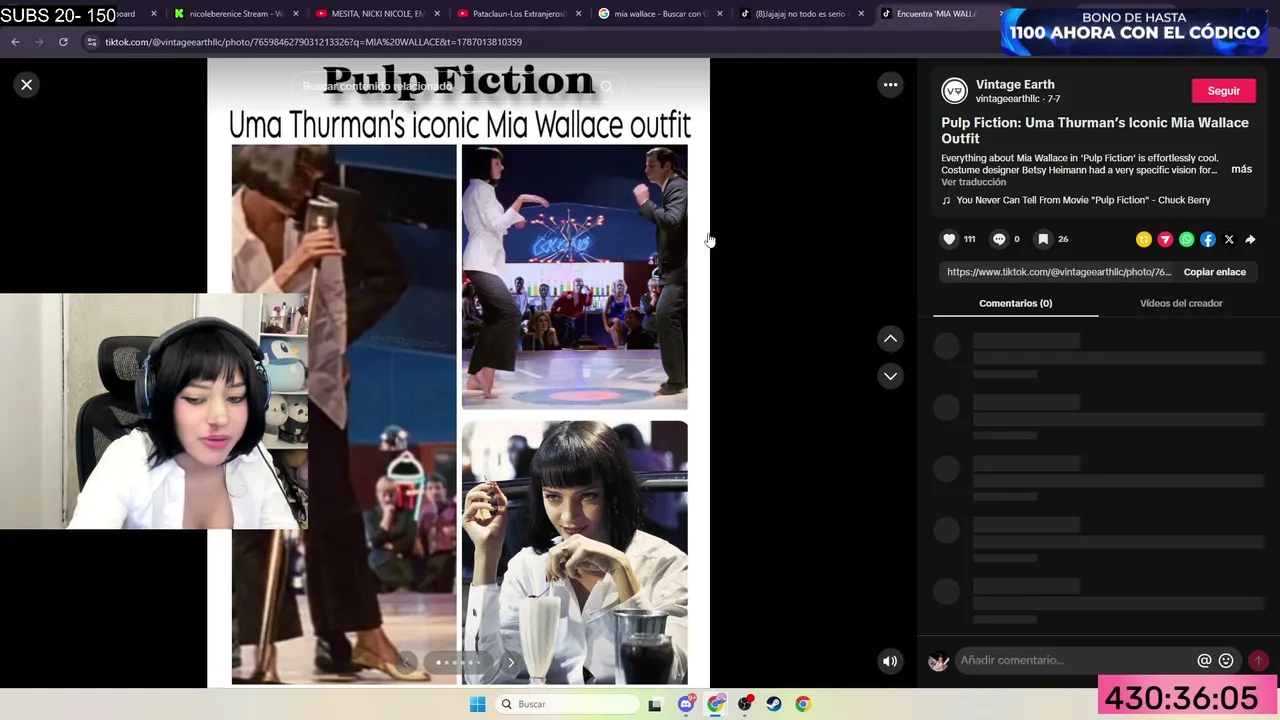Screen dimensions: 1280x720
Task: Open Discord from the taskbar
Action: (686, 704)
